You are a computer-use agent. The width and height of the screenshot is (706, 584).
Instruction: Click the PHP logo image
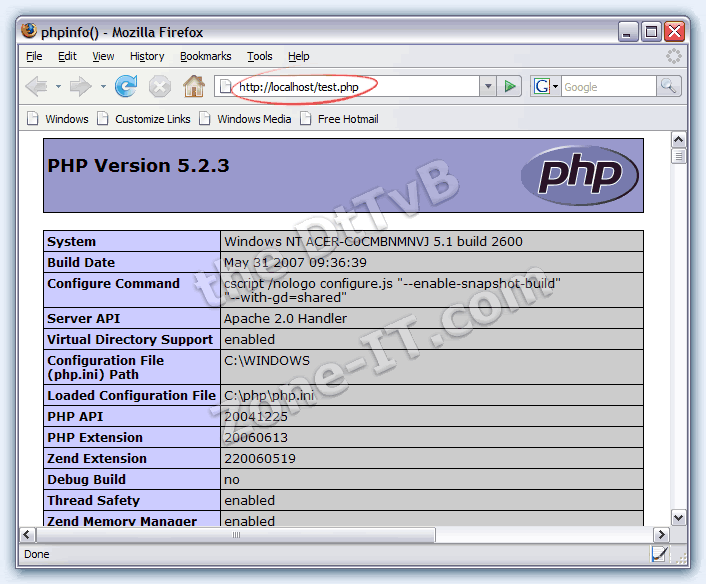click(x=579, y=175)
